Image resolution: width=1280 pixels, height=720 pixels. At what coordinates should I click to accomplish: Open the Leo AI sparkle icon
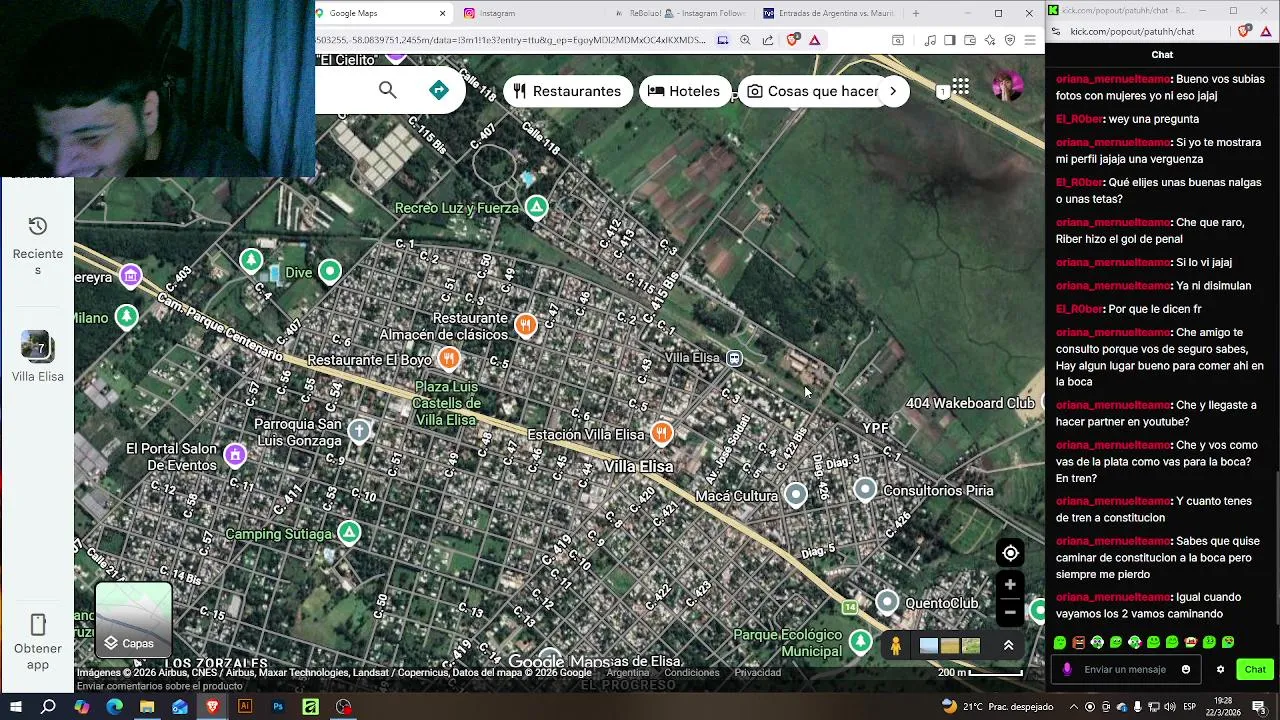coord(989,40)
